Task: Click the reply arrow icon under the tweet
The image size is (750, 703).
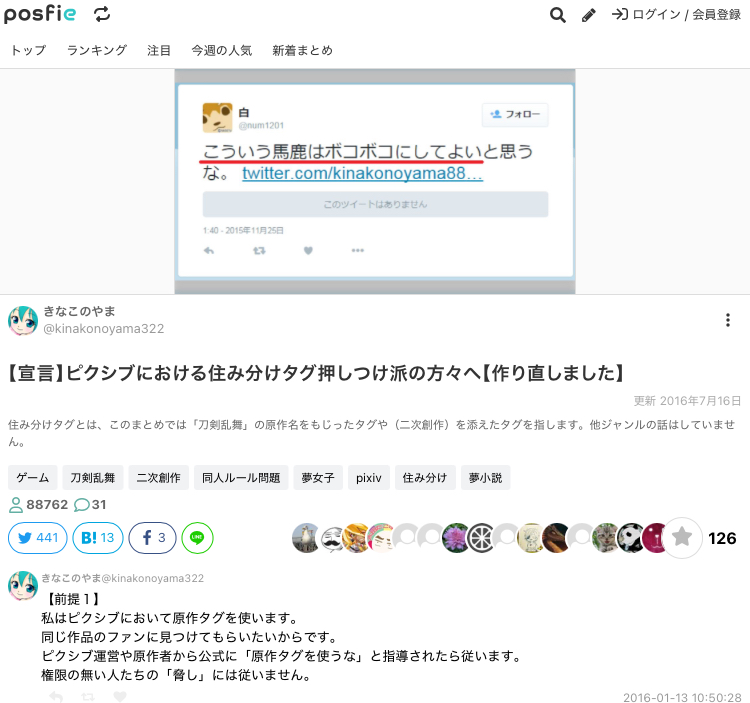Action: (57, 697)
